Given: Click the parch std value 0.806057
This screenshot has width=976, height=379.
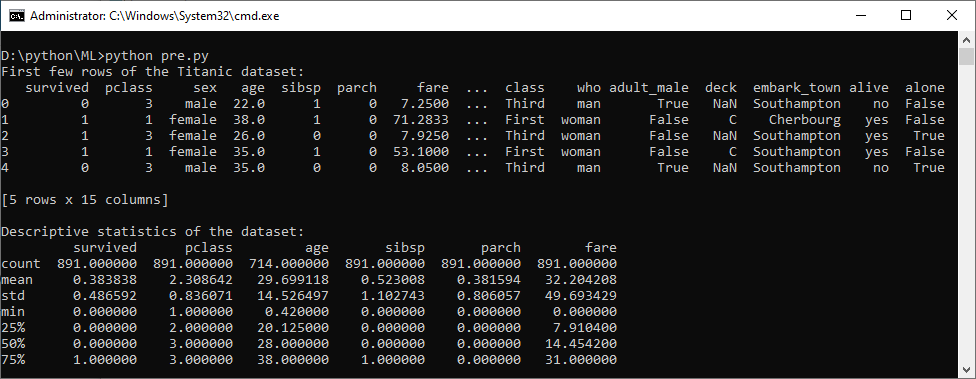Looking at the screenshot, I should pos(489,296).
